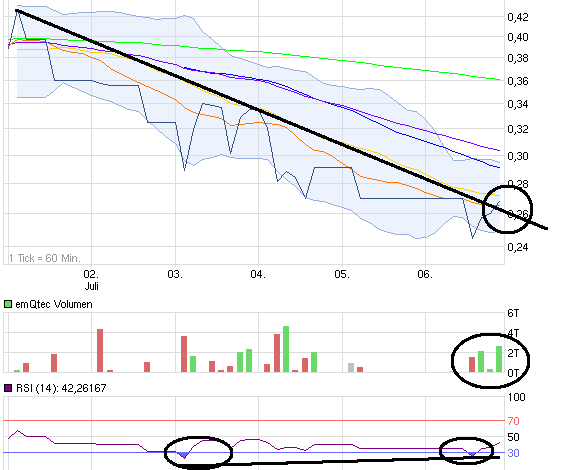Click the tall red volume bar at 03.
The width and height of the screenshot is (561, 470).
[x=184, y=354]
